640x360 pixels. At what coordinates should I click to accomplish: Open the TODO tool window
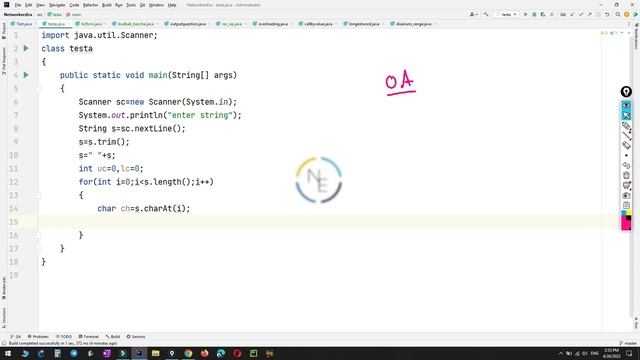coord(64,337)
